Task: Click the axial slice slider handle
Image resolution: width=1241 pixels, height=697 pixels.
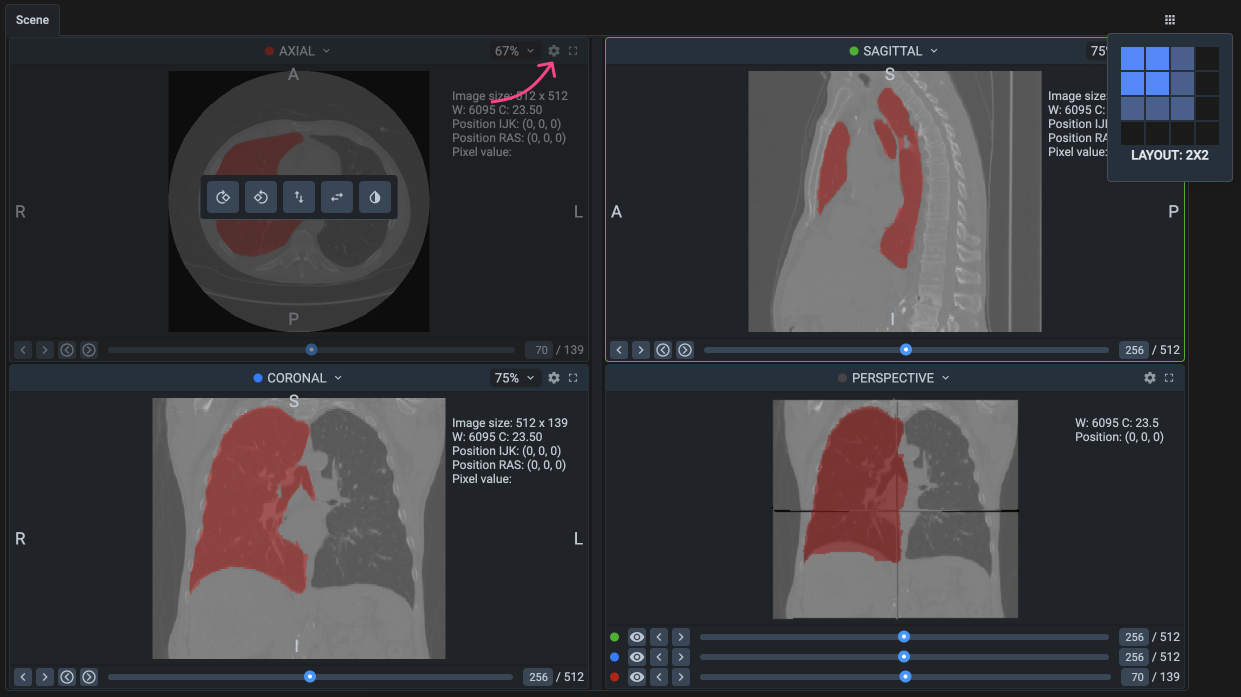Action: click(312, 350)
